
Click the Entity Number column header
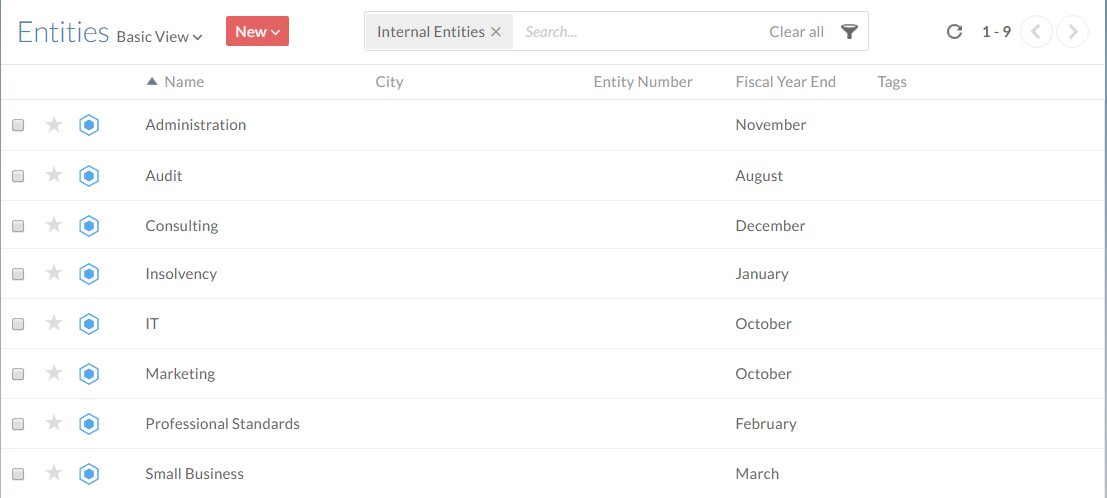[x=643, y=82]
